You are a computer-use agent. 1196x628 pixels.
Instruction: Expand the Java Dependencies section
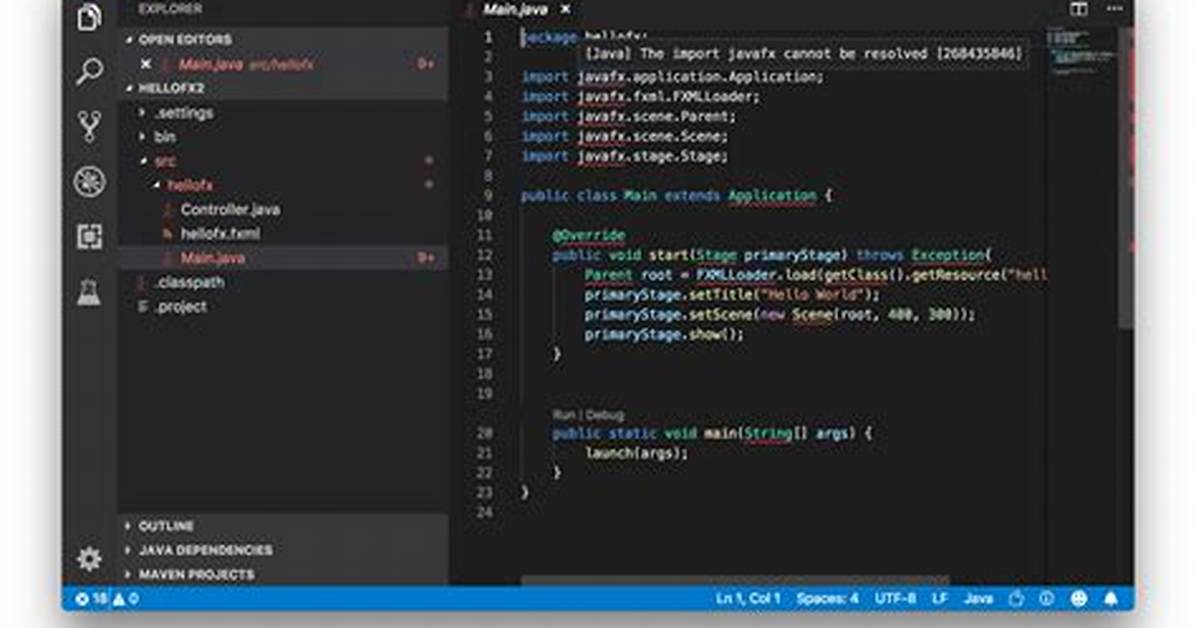click(283, 550)
